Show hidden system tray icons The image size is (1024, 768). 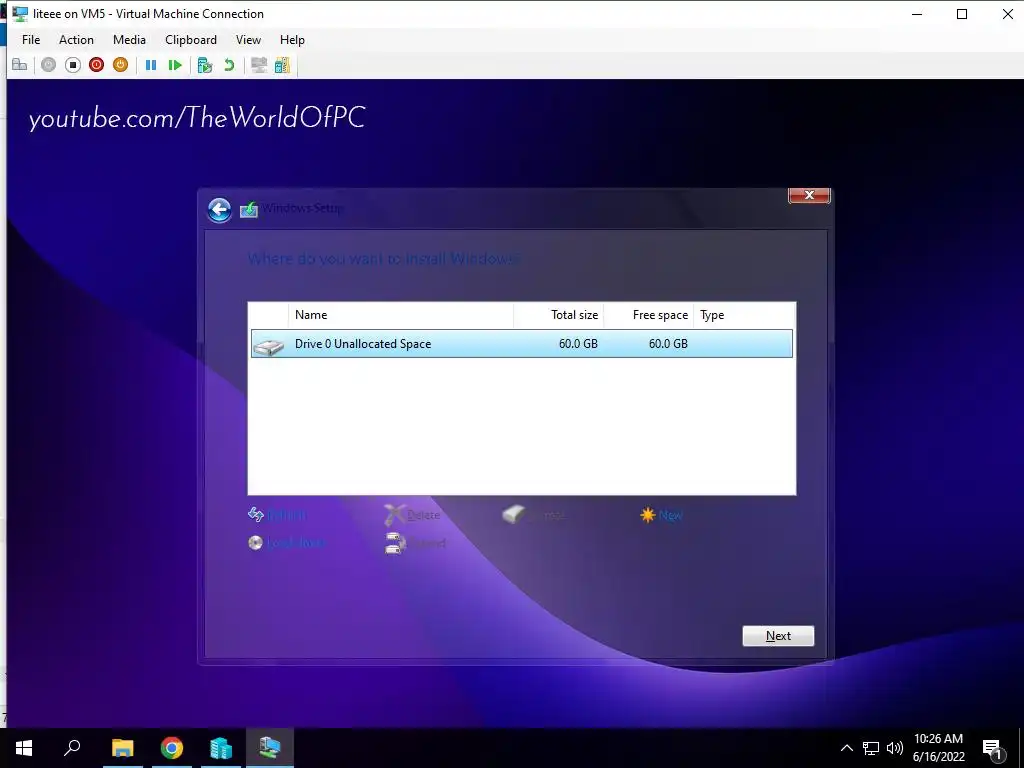pos(846,748)
